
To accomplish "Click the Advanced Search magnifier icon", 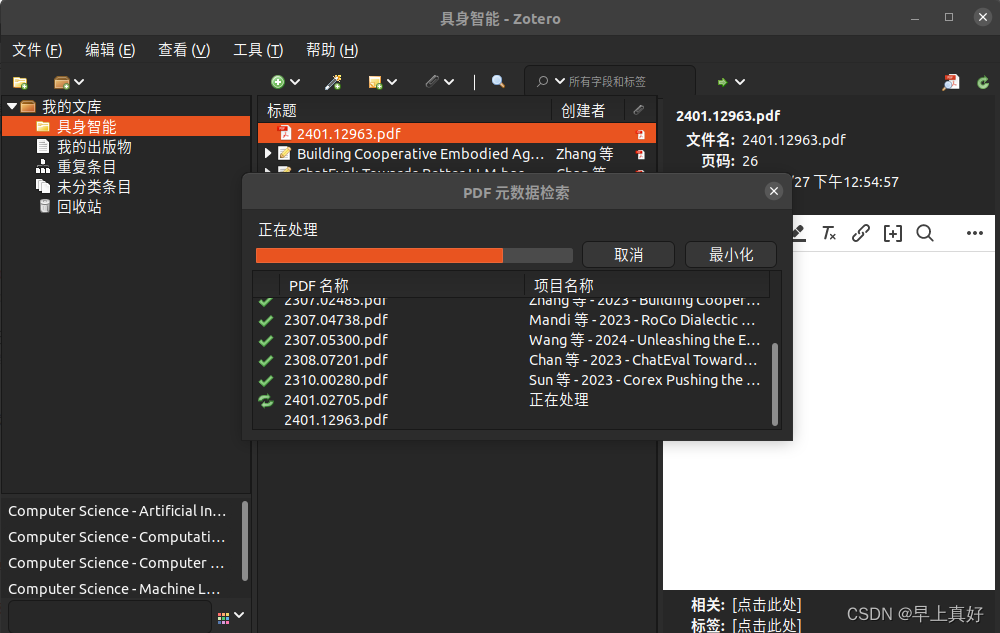I will pyautogui.click(x=498, y=82).
